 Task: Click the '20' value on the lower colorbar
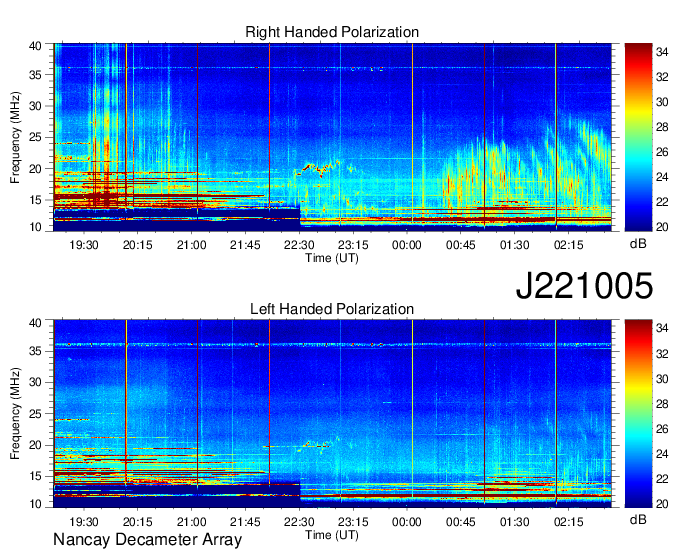(x=662, y=503)
